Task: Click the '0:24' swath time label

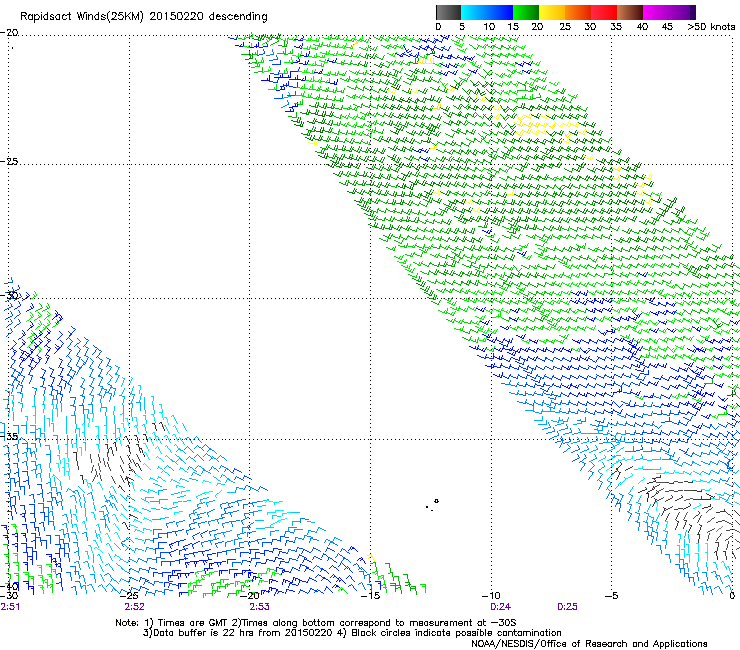Action: (500, 607)
